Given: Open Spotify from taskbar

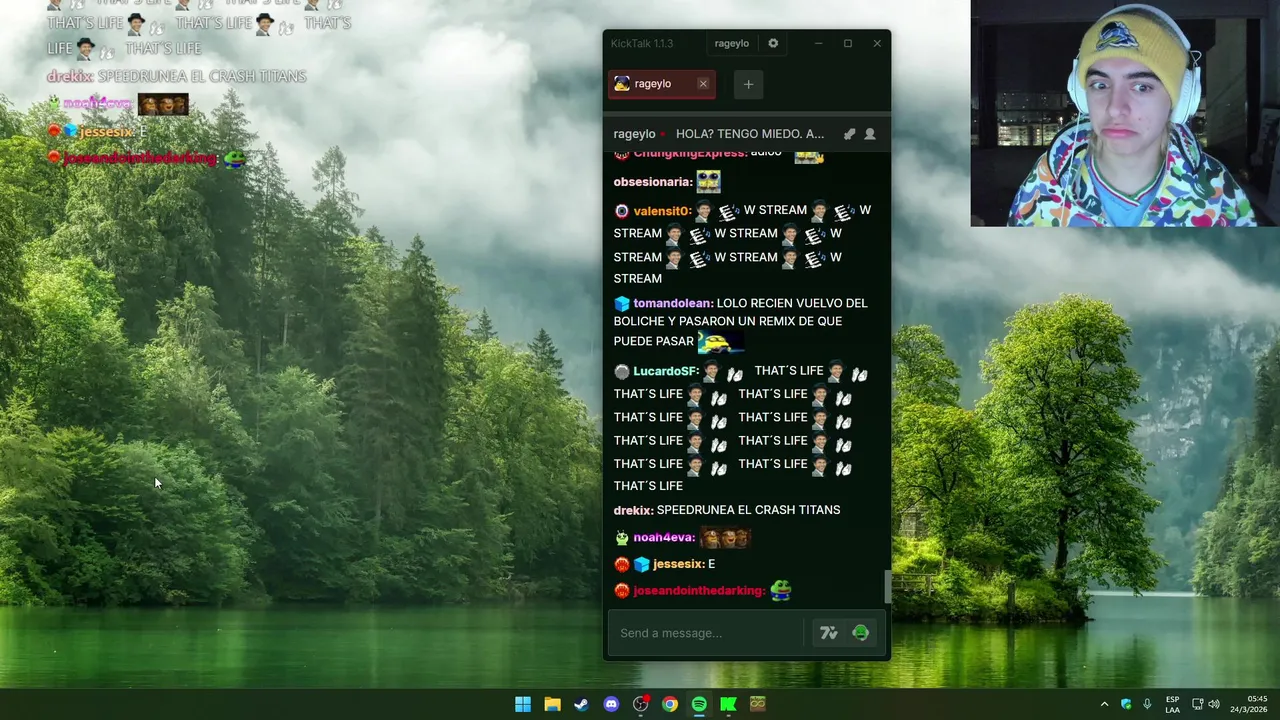Looking at the screenshot, I should (699, 704).
